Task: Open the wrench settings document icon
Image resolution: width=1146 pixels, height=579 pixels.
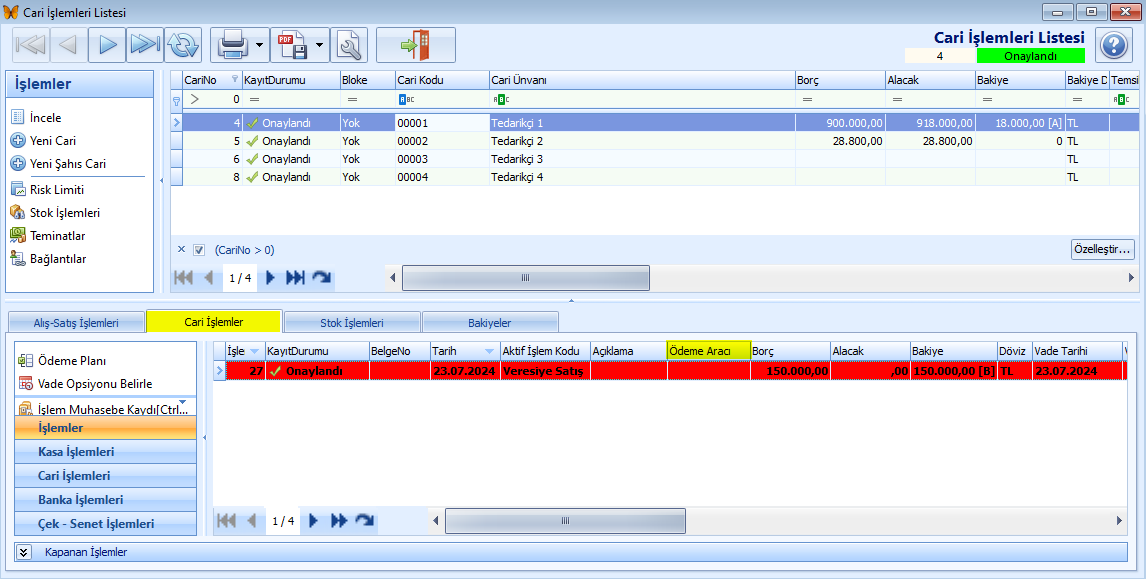Action: coord(349,45)
